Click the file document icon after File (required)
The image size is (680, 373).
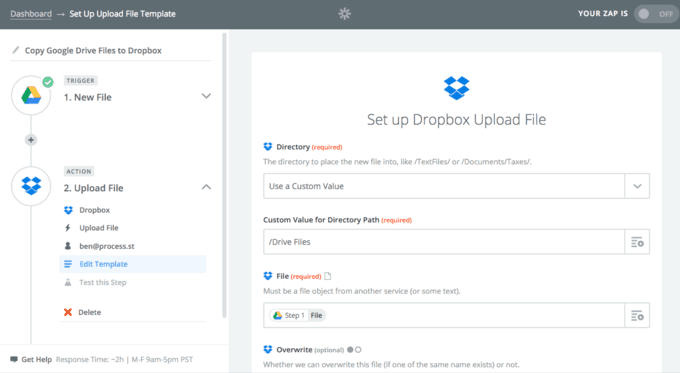(327, 276)
